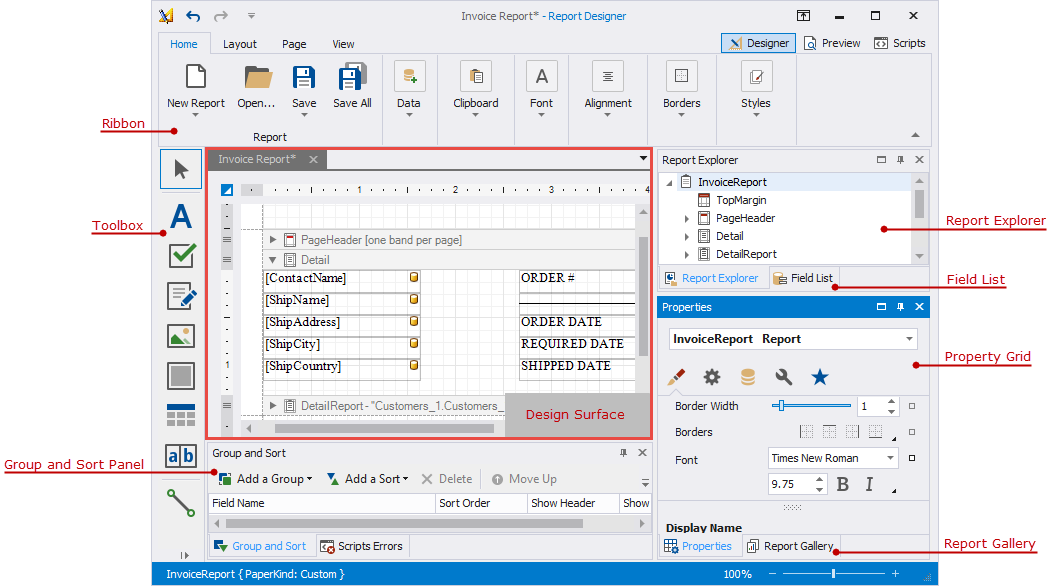1053x586 pixels.
Task: Adjust the Border Width slider
Action: coord(781,406)
